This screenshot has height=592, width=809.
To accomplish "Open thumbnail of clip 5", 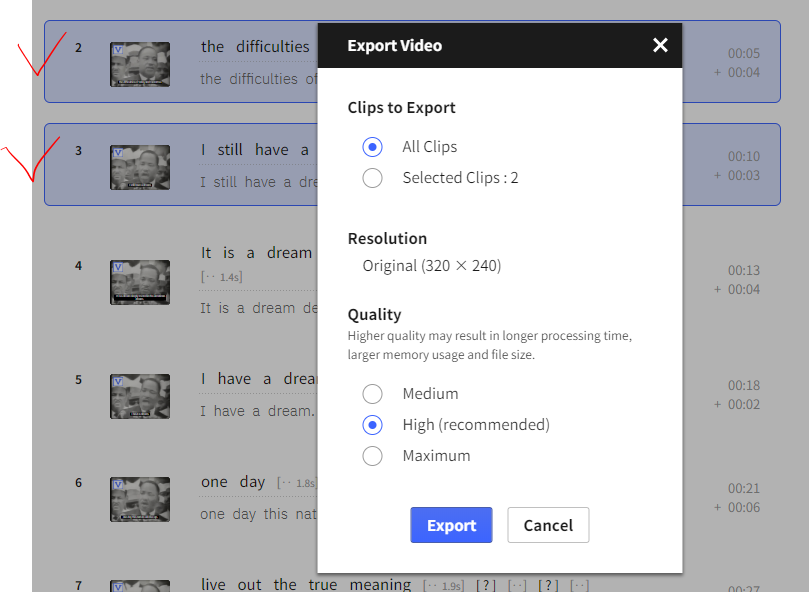I will (140, 396).
